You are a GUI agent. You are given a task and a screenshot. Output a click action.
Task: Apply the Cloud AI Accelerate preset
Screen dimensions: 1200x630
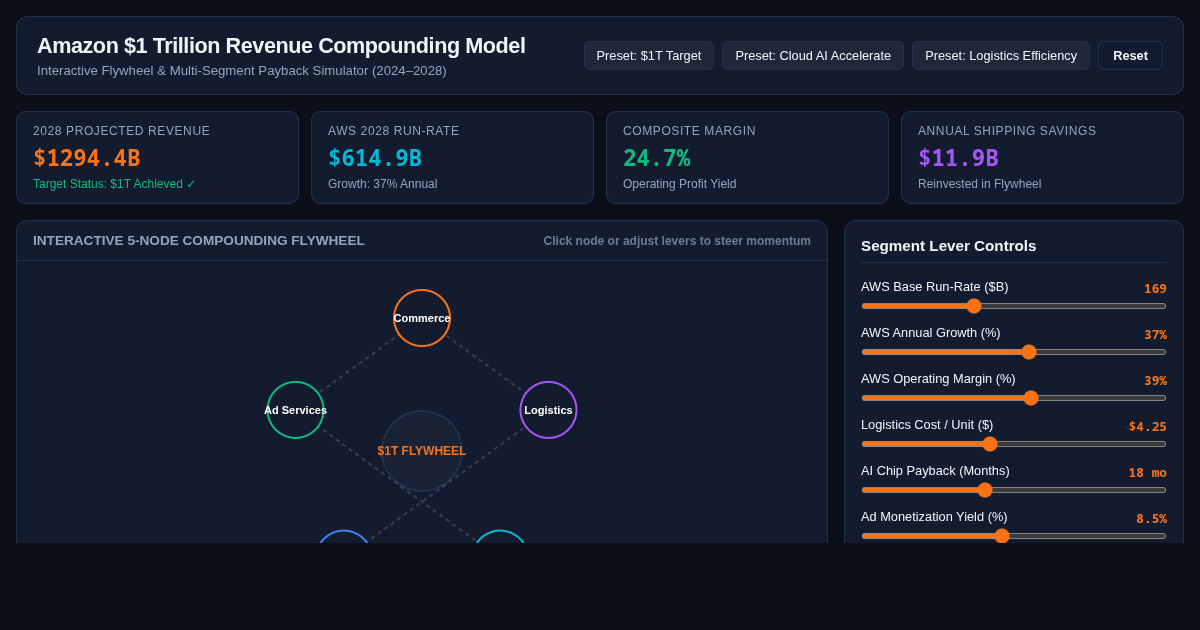813,55
